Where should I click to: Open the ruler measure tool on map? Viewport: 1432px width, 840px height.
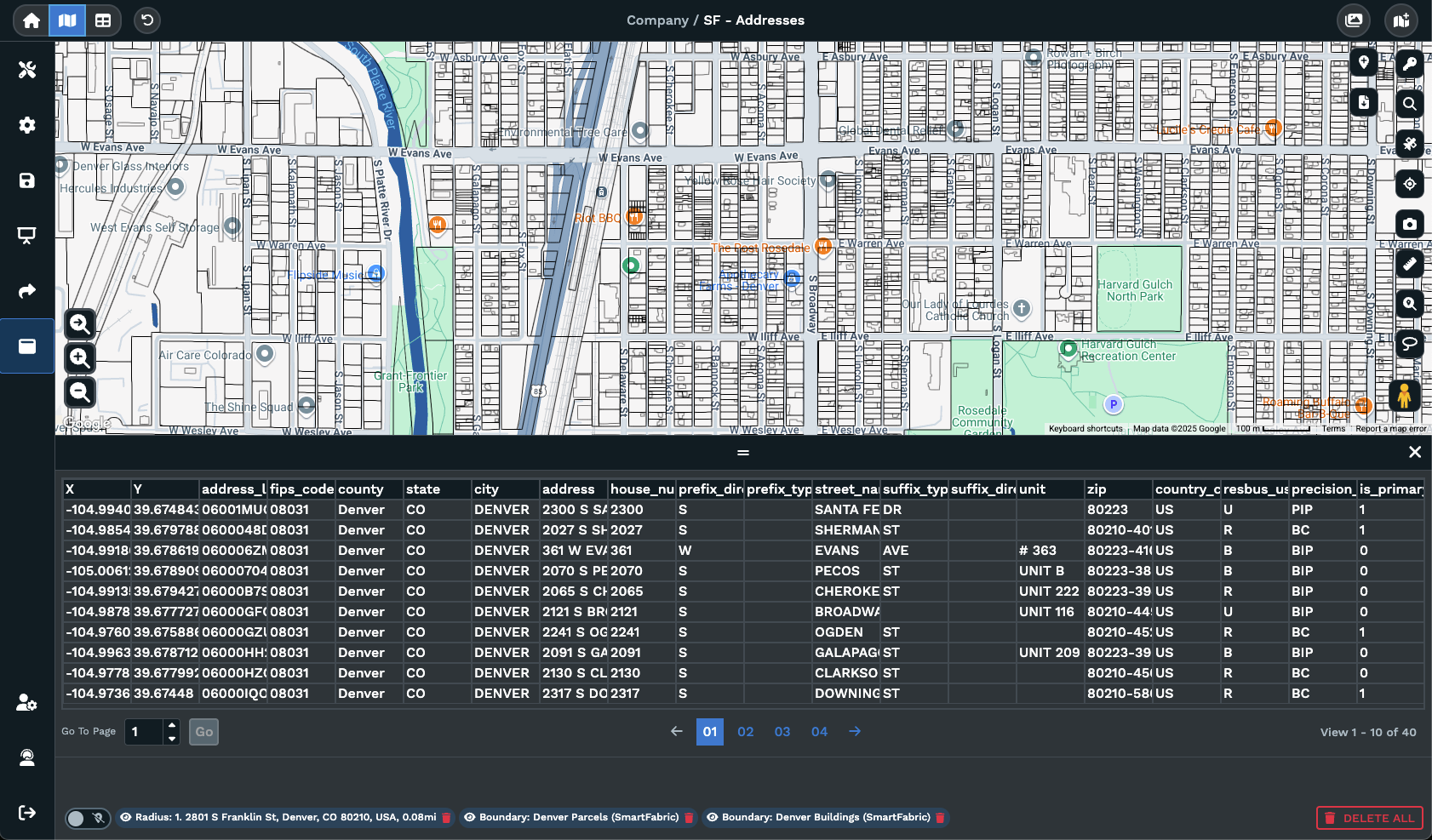1410,264
